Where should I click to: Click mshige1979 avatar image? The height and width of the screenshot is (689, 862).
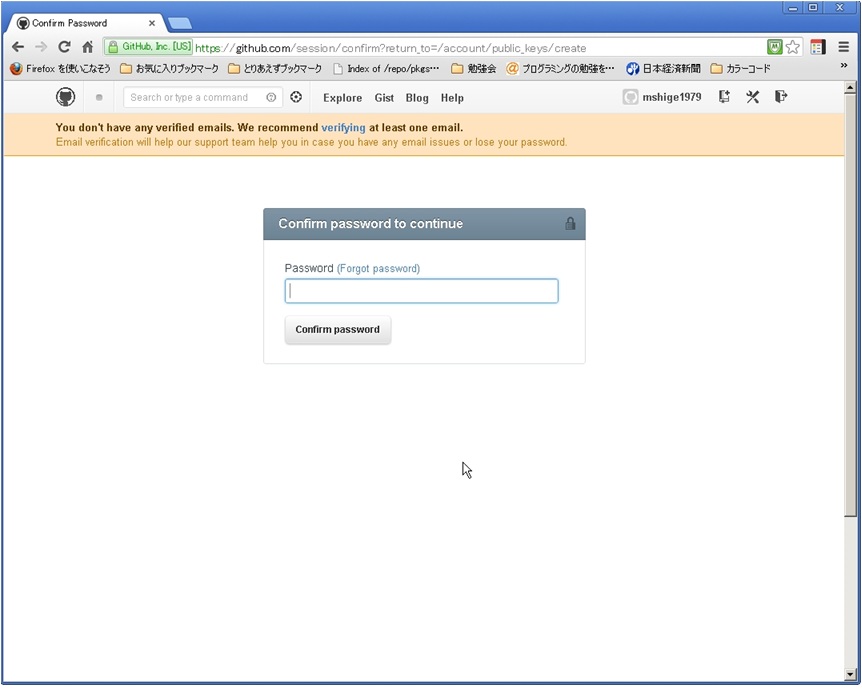tap(630, 97)
